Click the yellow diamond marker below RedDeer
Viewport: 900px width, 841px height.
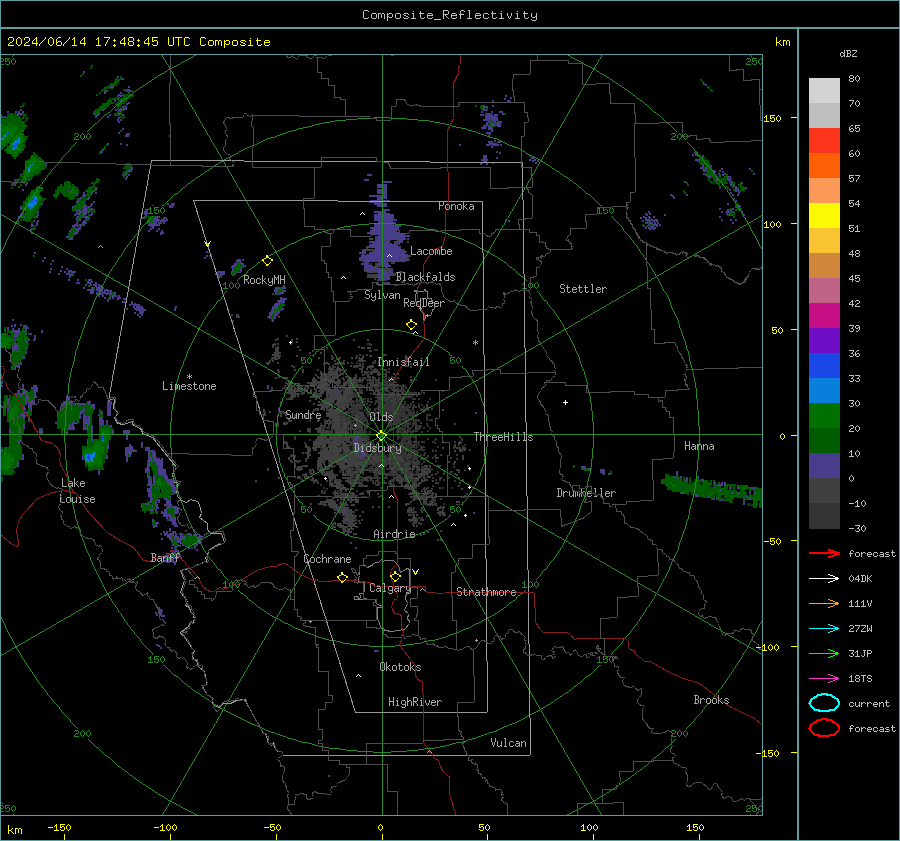(411, 325)
